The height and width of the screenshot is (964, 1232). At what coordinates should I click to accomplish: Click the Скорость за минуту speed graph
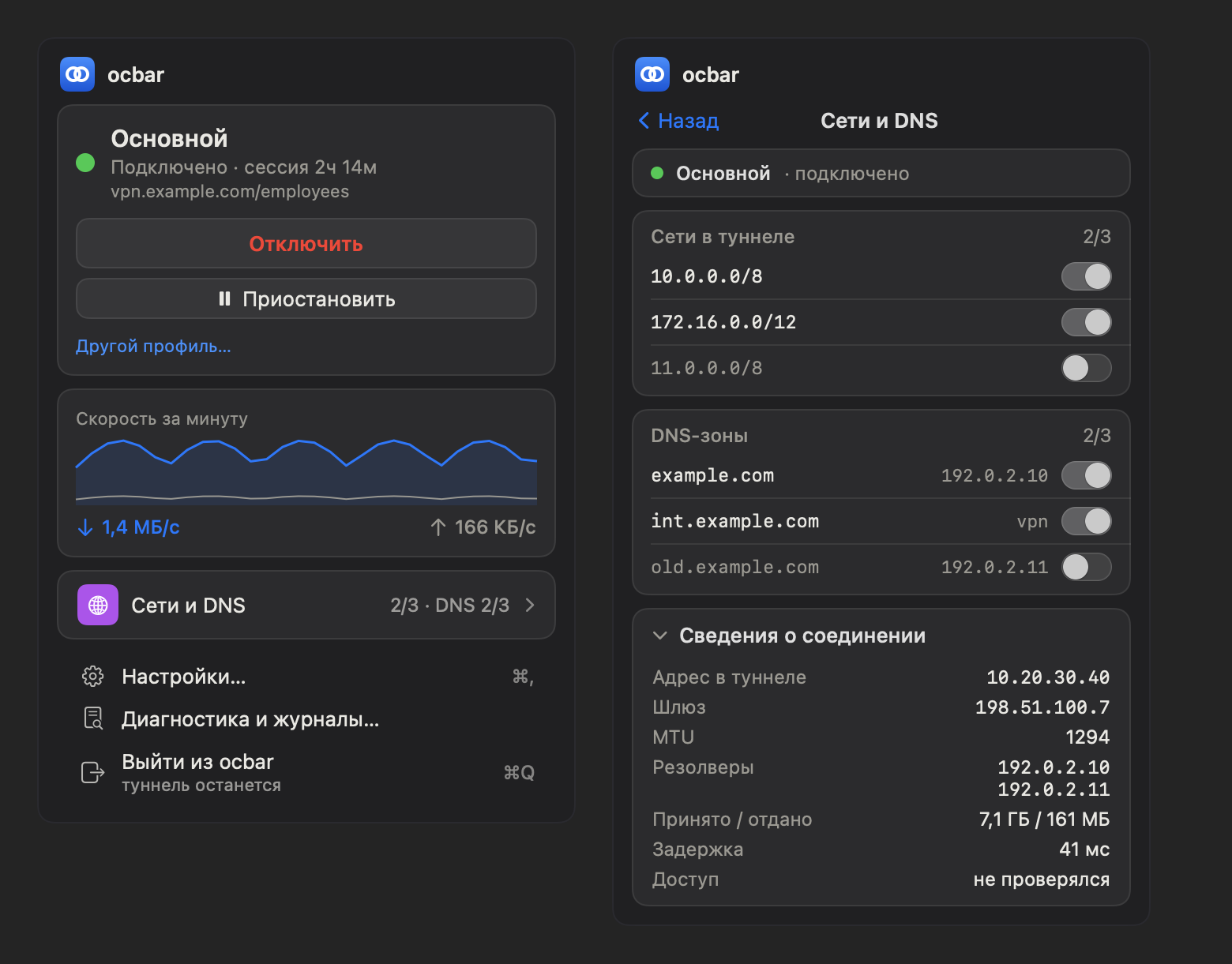tap(306, 471)
